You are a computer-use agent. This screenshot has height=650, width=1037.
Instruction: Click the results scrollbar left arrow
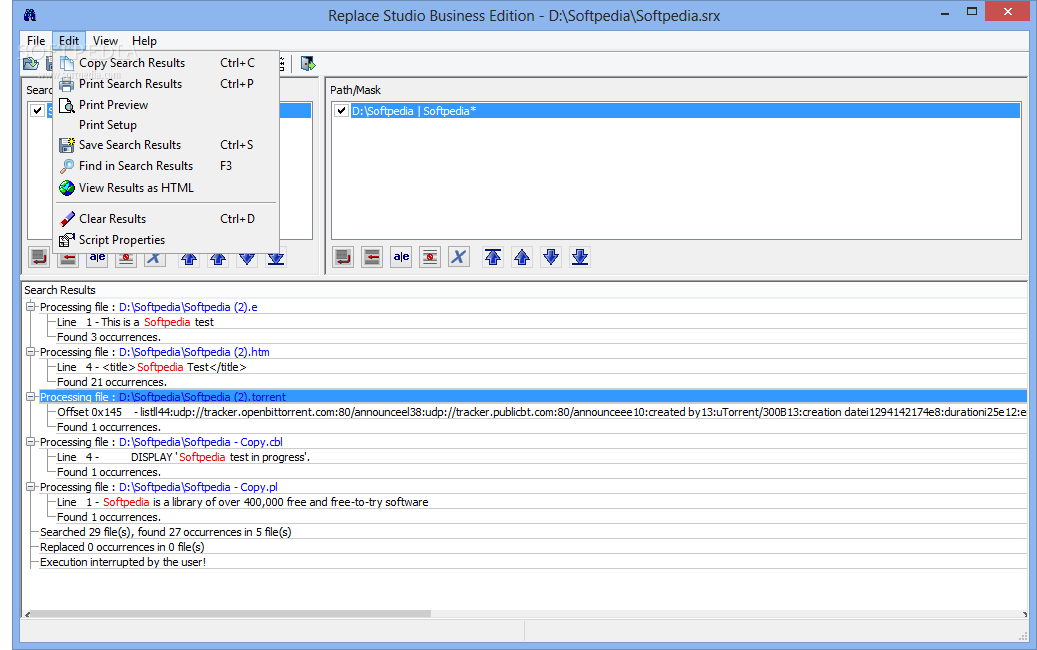(x=27, y=614)
